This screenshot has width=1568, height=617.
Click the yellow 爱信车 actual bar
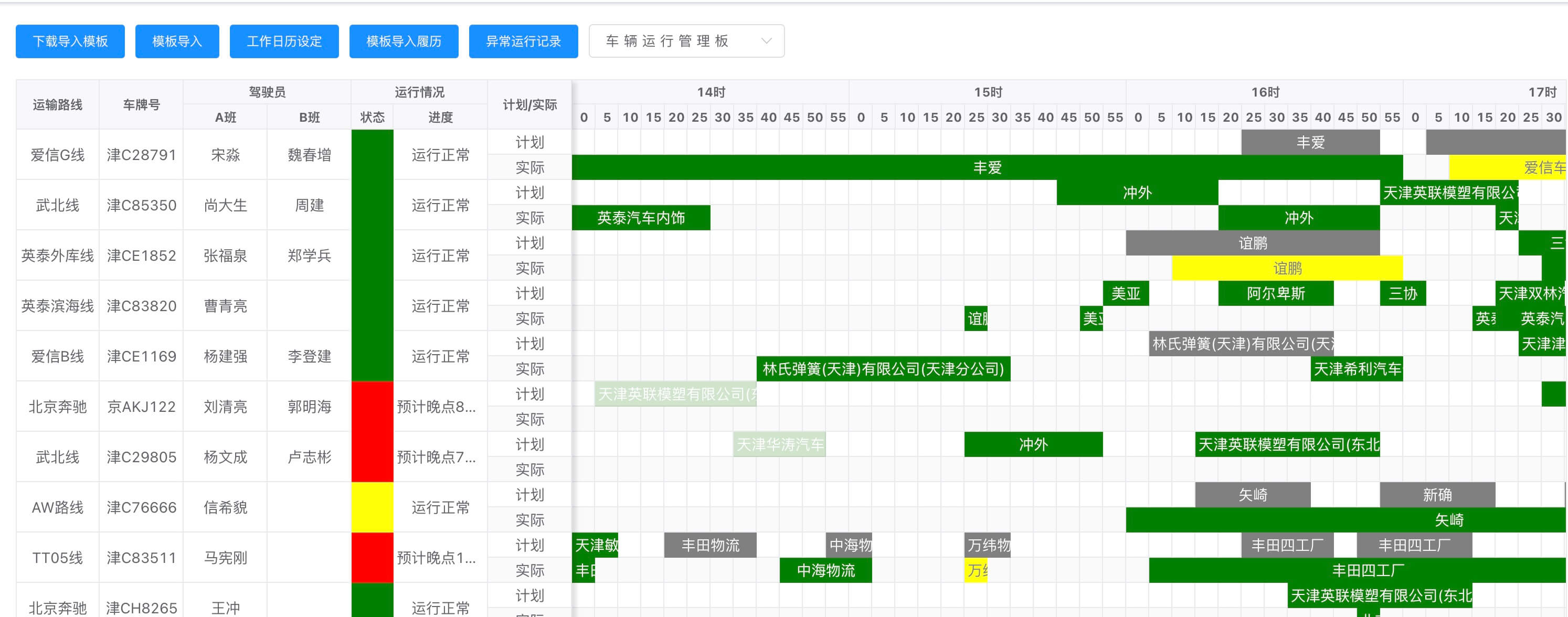coord(1507,167)
